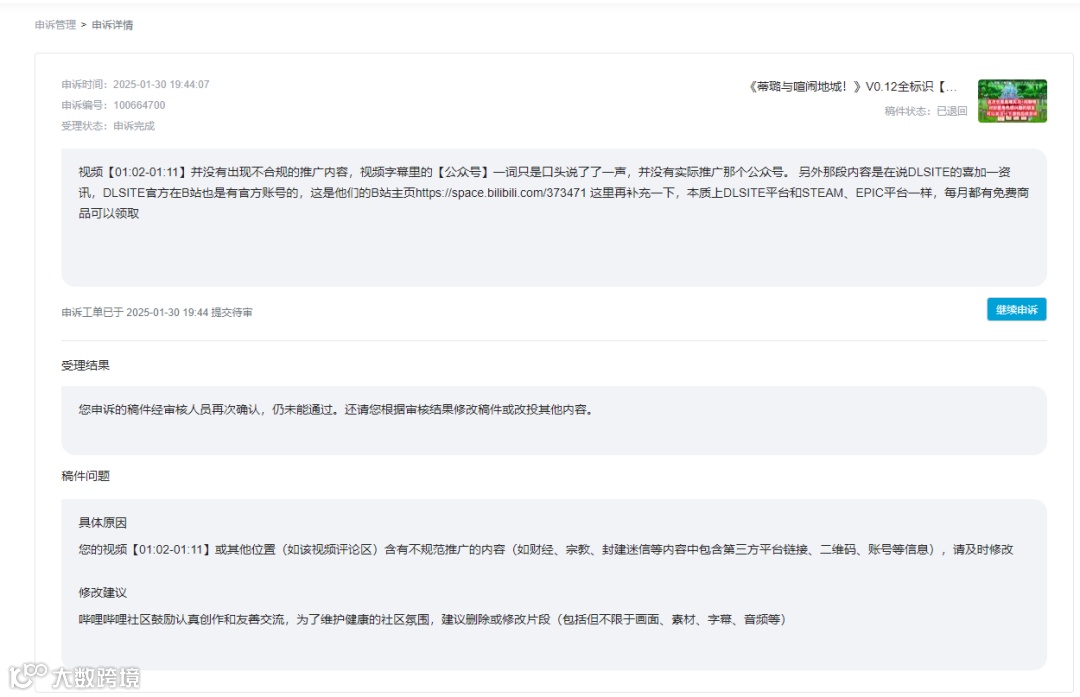This screenshot has height=697, width=1080.
Task: Click the 继续申诉 button
Action: tap(1016, 309)
